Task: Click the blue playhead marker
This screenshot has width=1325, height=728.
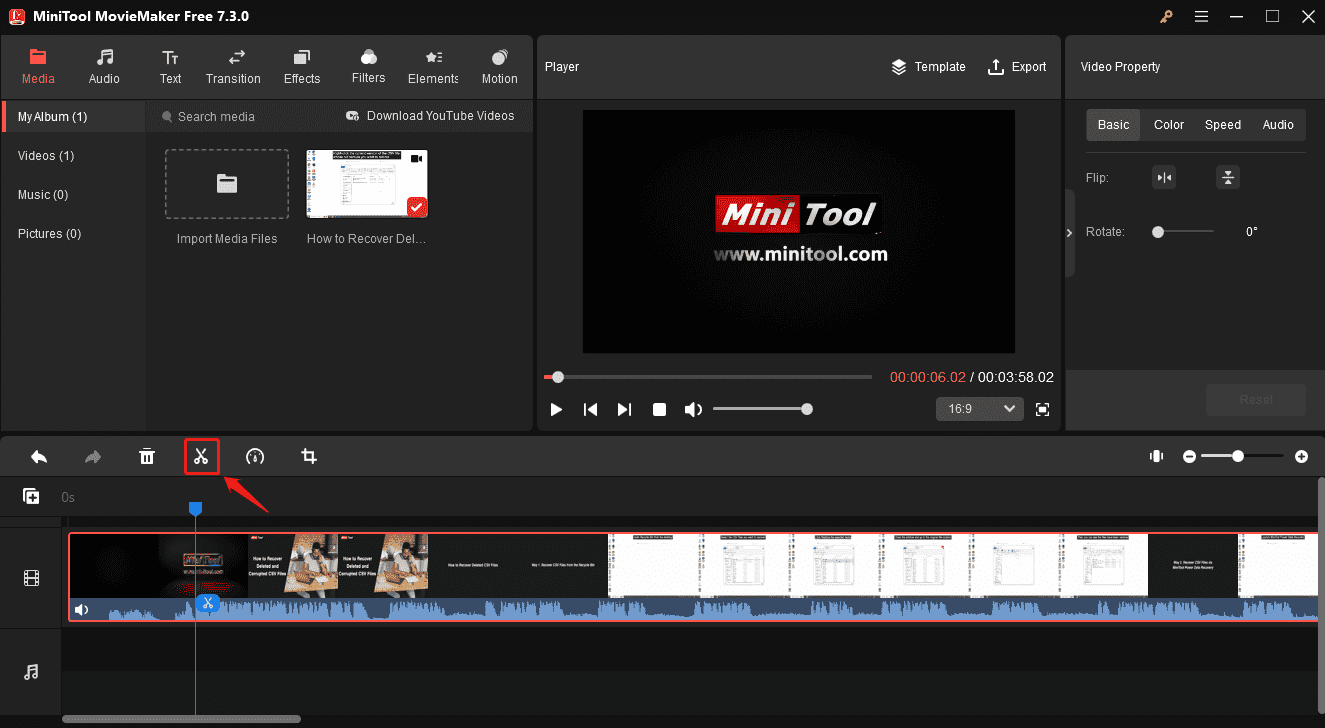Action: [196, 510]
